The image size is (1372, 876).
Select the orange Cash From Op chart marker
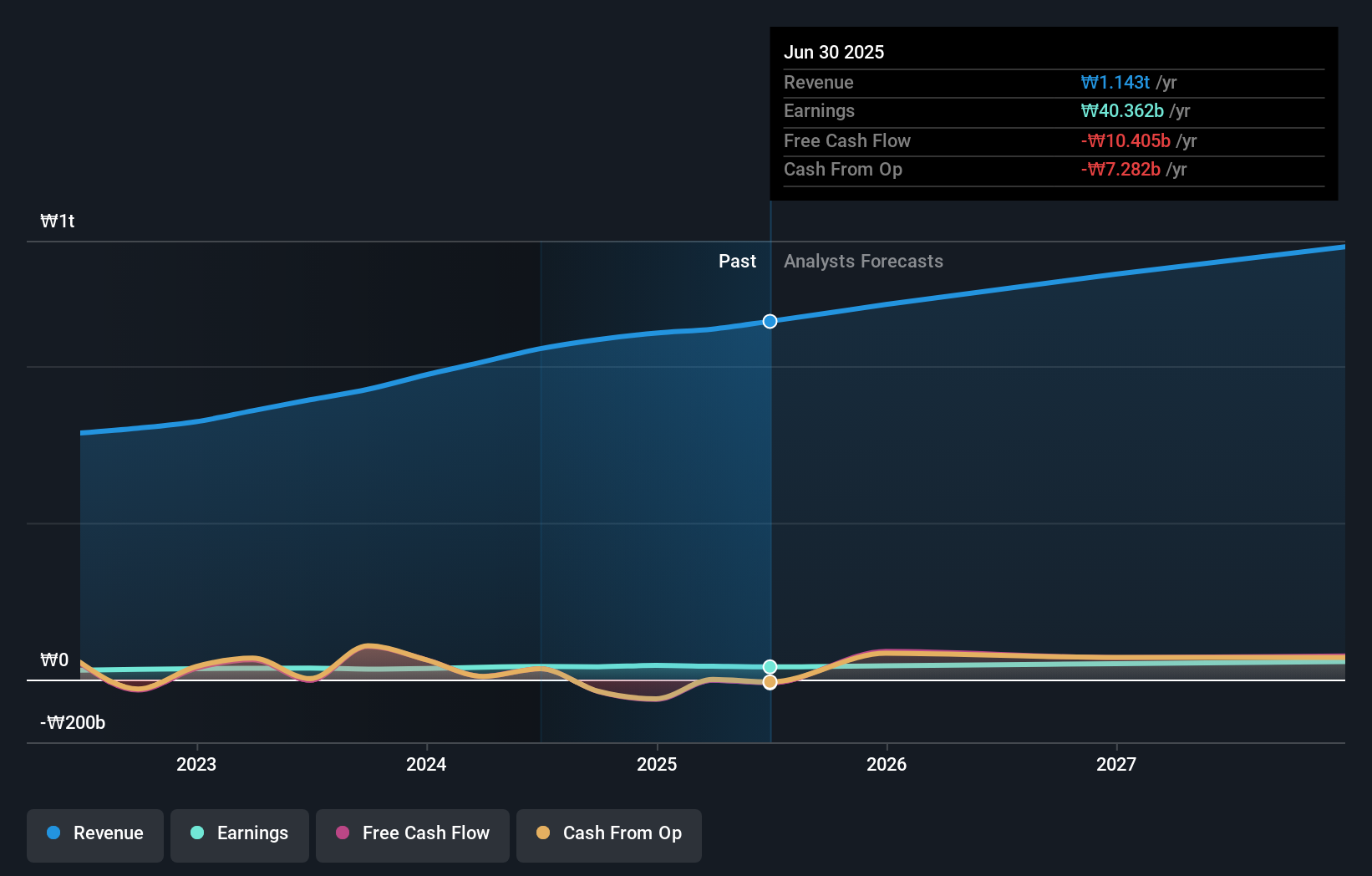click(770, 682)
